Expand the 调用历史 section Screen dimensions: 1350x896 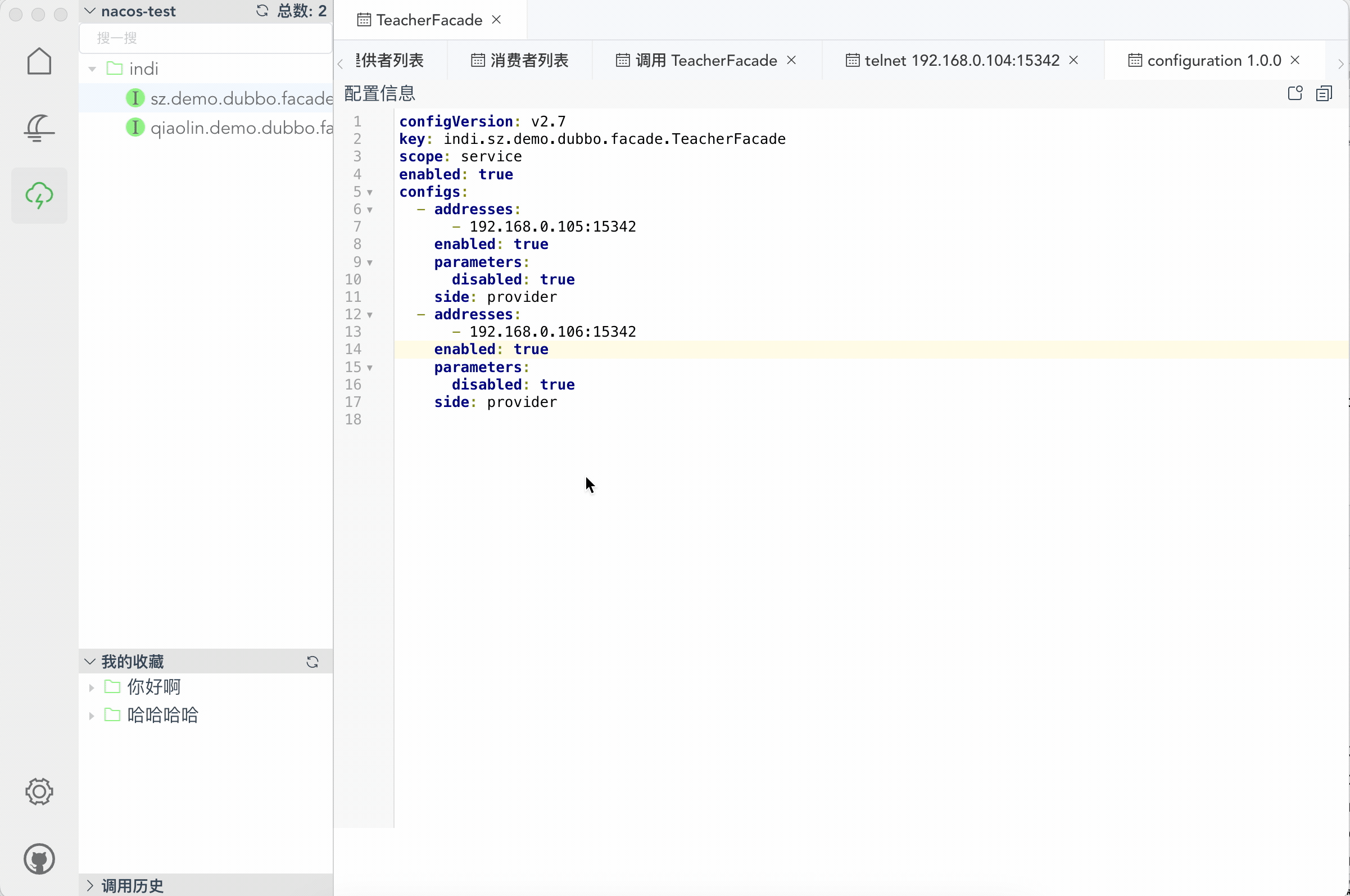point(90,885)
